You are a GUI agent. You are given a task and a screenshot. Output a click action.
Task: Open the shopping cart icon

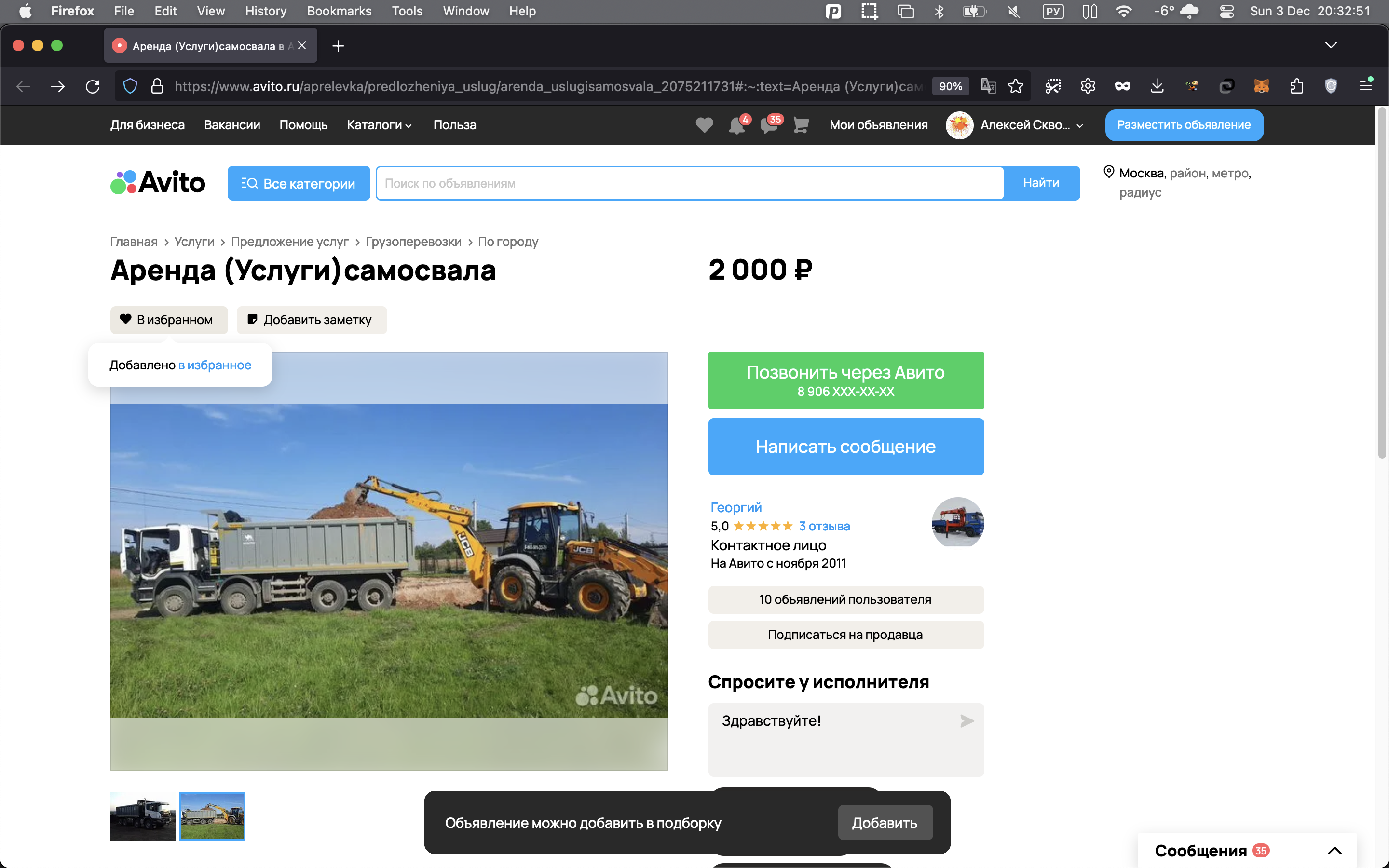pyautogui.click(x=801, y=125)
